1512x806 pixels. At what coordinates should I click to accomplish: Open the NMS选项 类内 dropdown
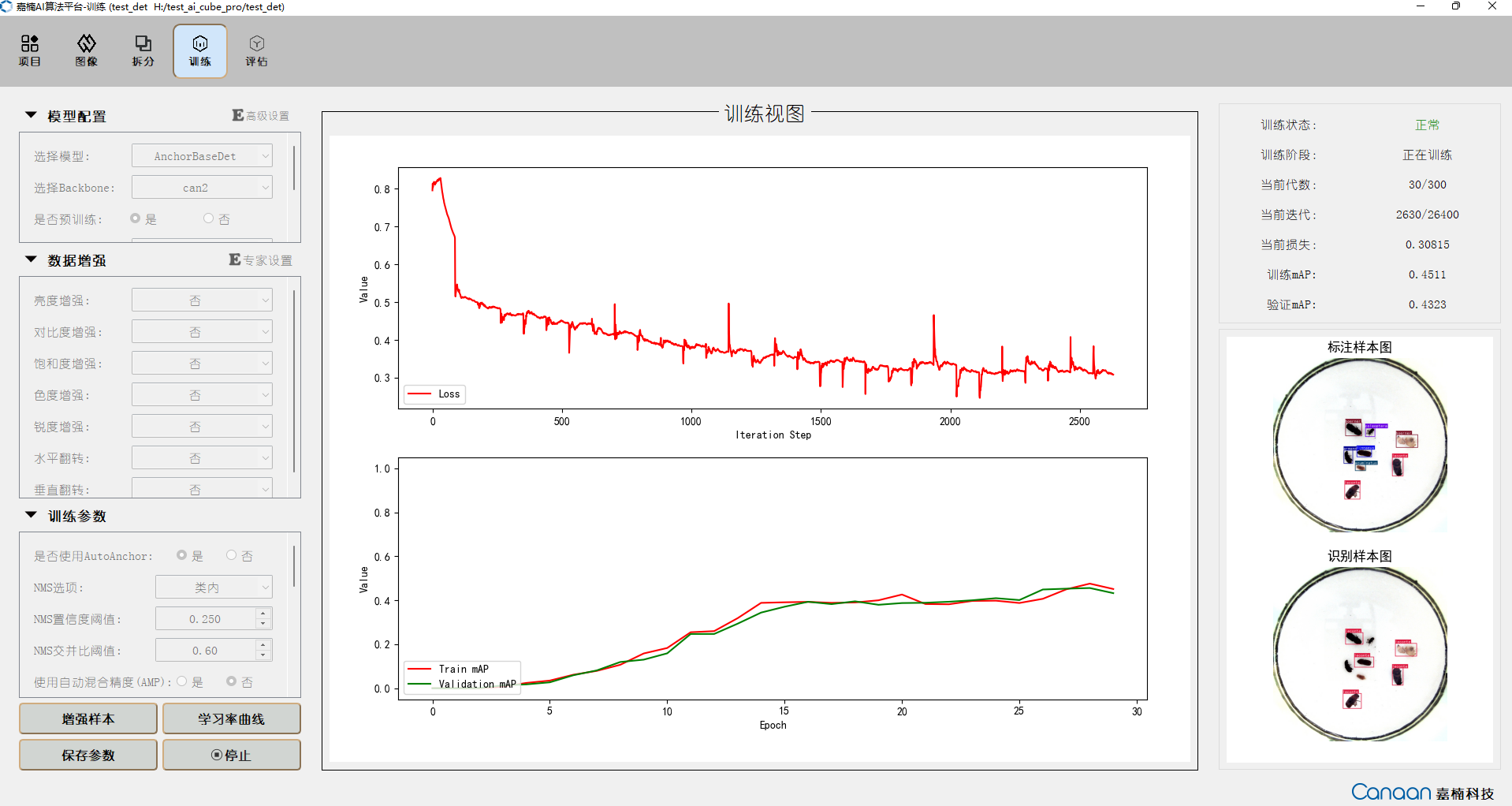(x=214, y=588)
